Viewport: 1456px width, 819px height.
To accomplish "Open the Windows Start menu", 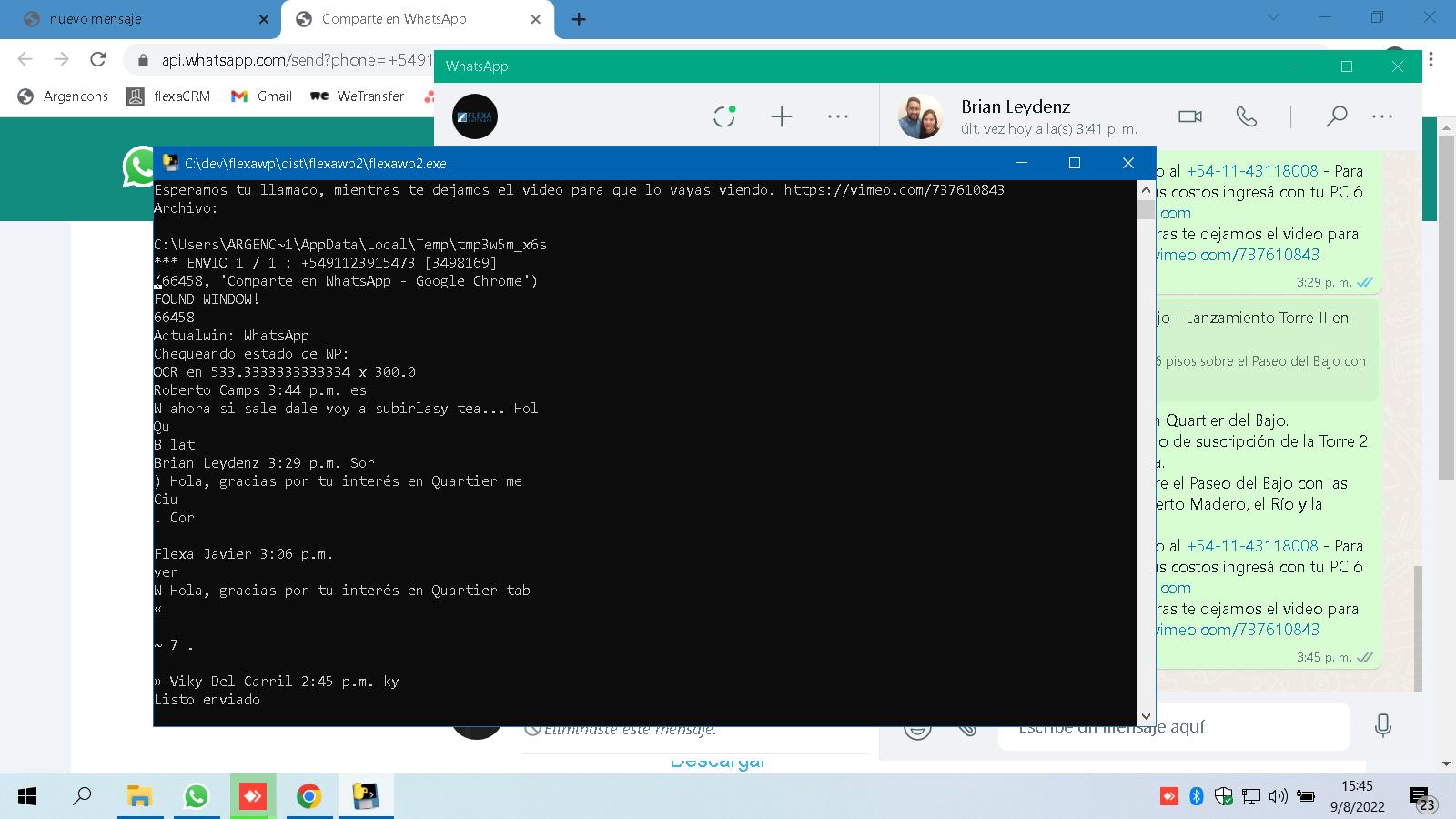I will tap(27, 797).
